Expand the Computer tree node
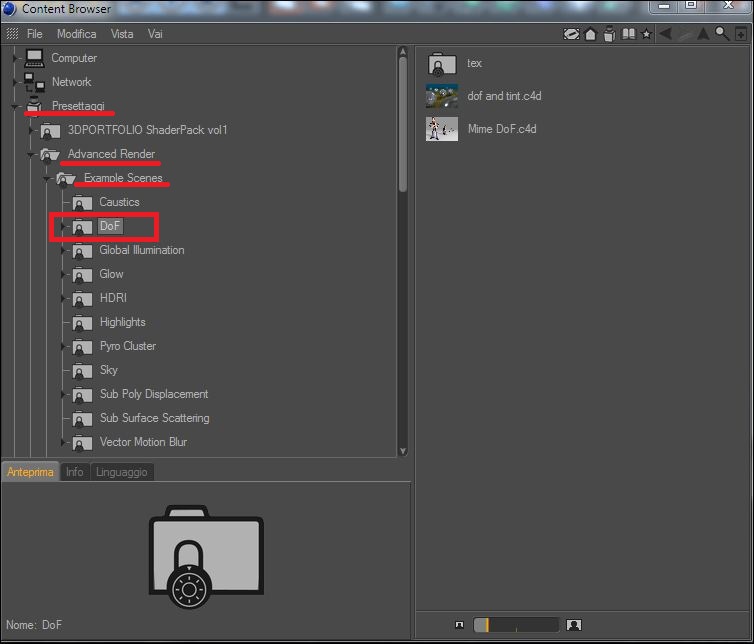 [x=15, y=58]
